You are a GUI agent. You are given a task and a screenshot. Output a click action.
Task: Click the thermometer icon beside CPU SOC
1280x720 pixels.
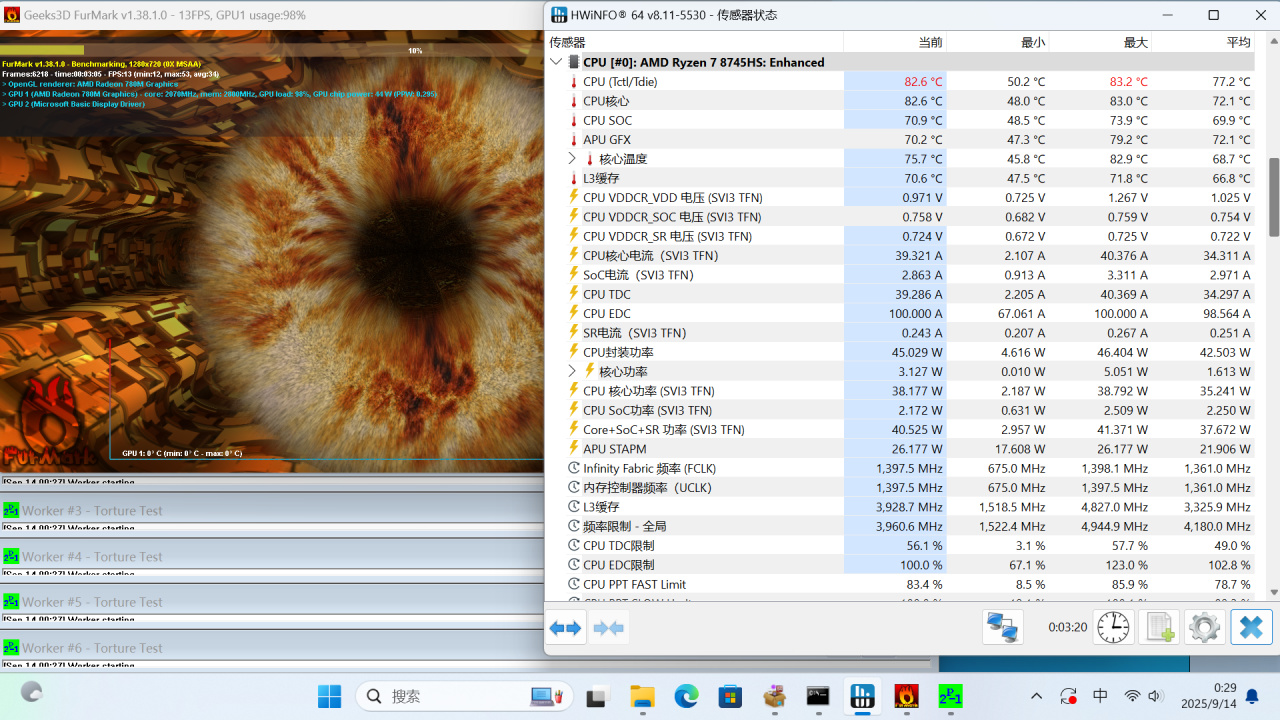[574, 120]
